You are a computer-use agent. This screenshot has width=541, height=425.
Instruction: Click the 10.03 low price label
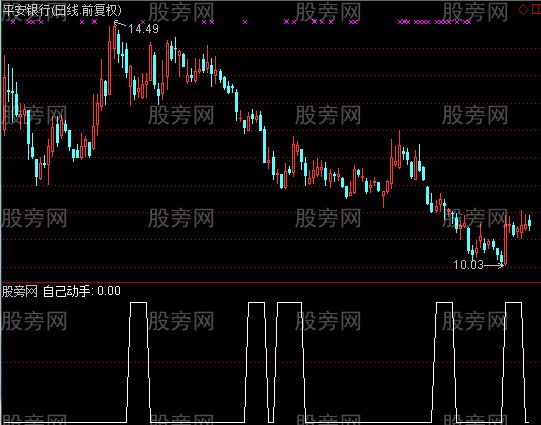[468, 265]
